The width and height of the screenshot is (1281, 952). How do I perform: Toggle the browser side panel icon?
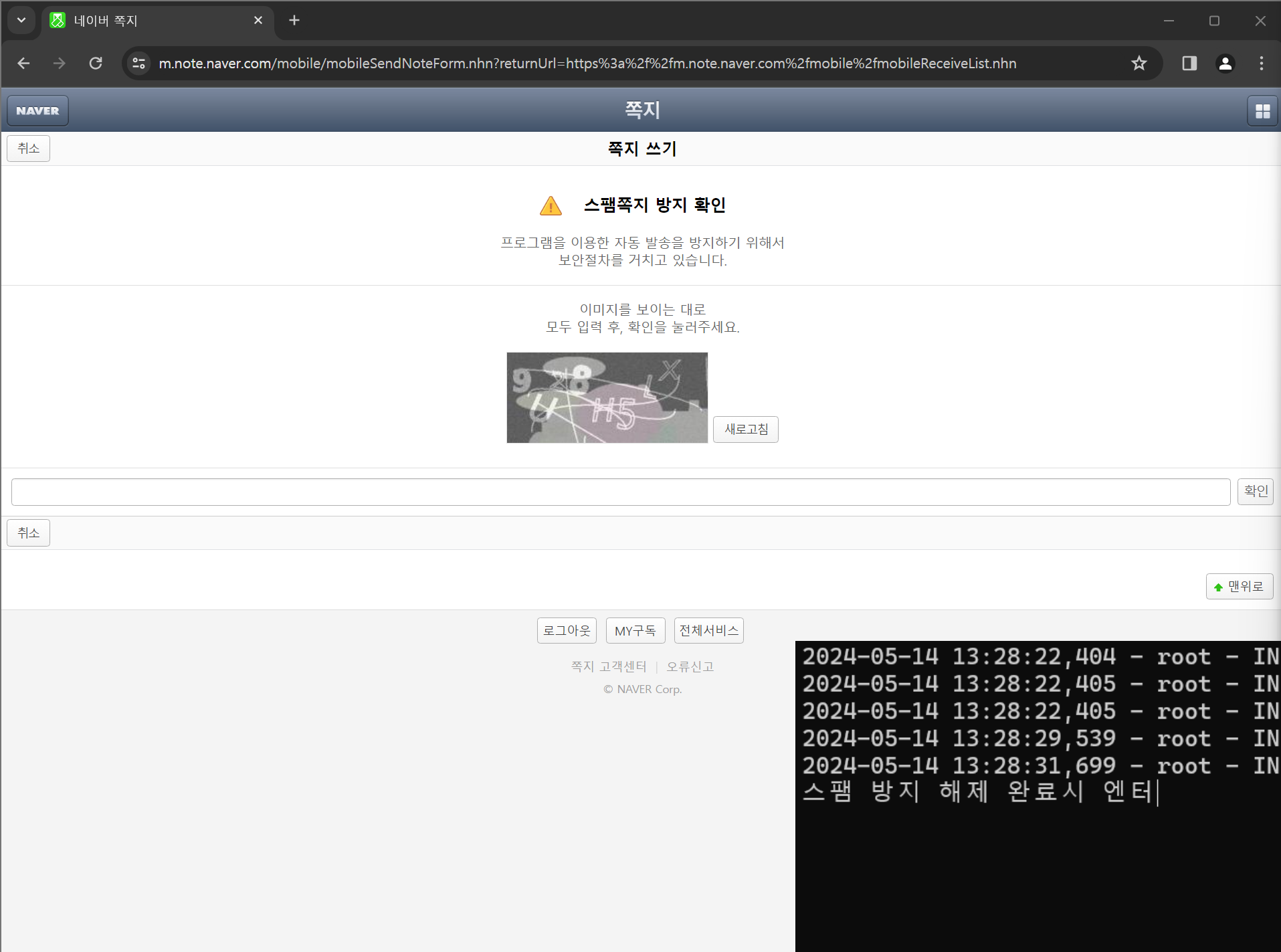coord(1189,63)
